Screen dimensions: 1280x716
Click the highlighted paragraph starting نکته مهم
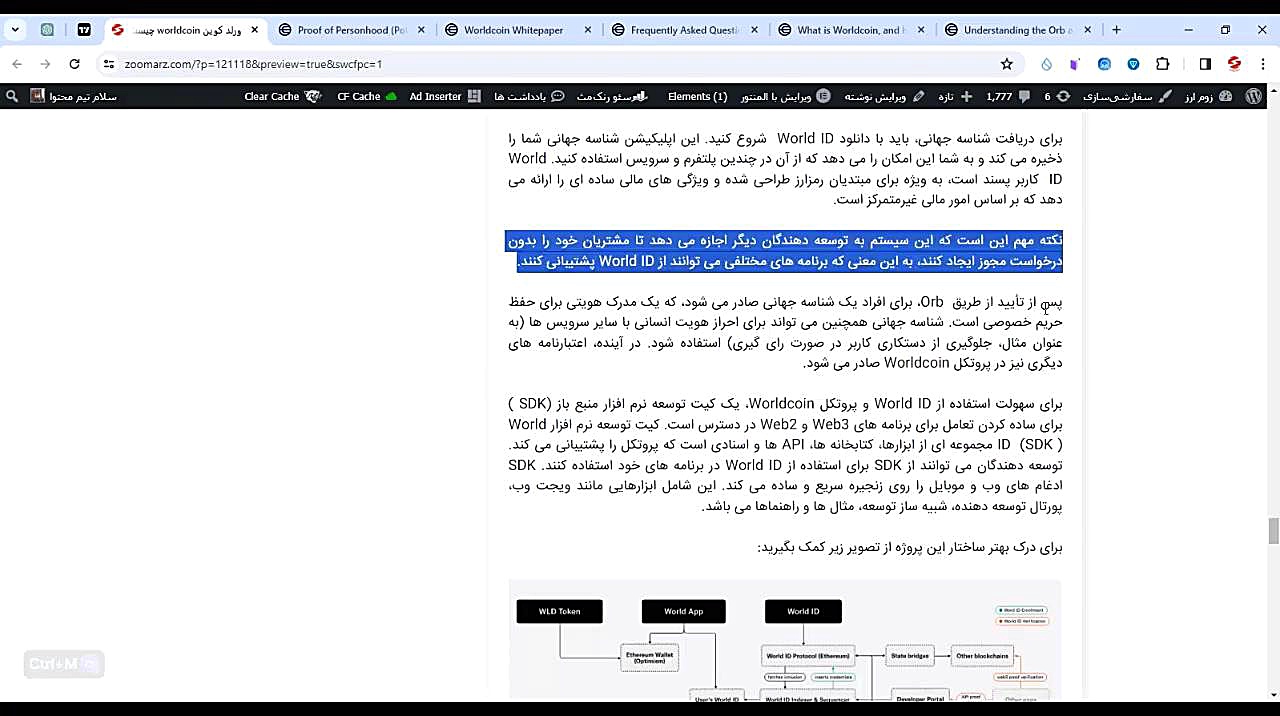(785, 251)
